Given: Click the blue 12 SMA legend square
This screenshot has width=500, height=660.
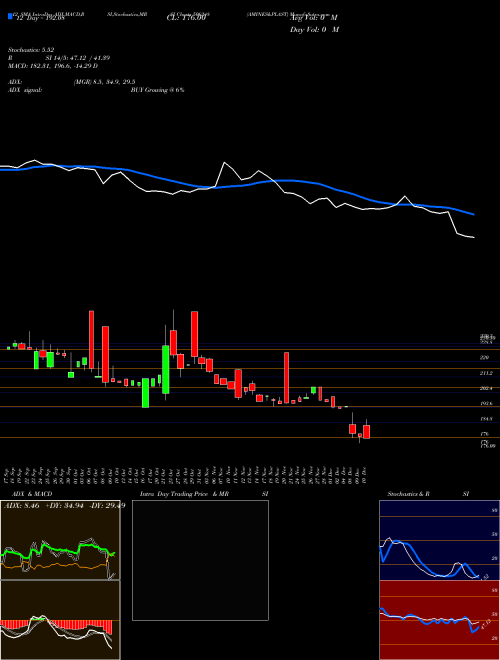Looking at the screenshot, I should (10, 17).
